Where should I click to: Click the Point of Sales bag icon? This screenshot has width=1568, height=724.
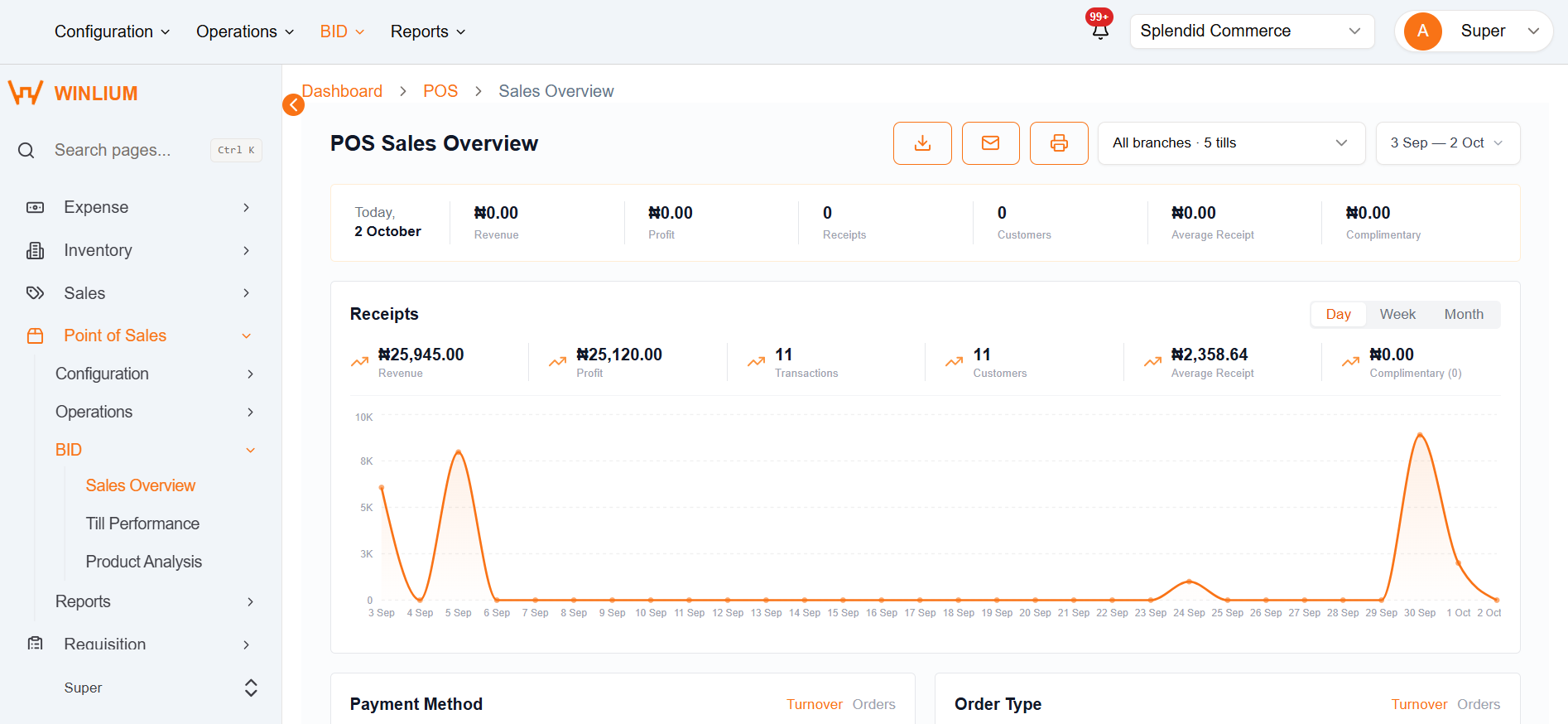[x=35, y=335]
